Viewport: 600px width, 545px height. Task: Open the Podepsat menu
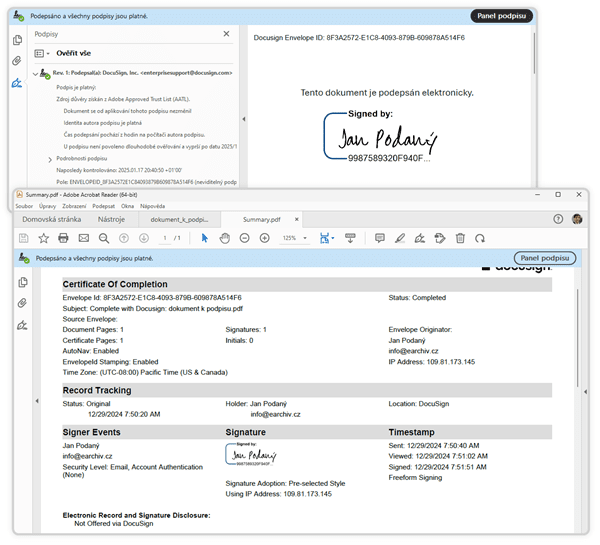103,206
